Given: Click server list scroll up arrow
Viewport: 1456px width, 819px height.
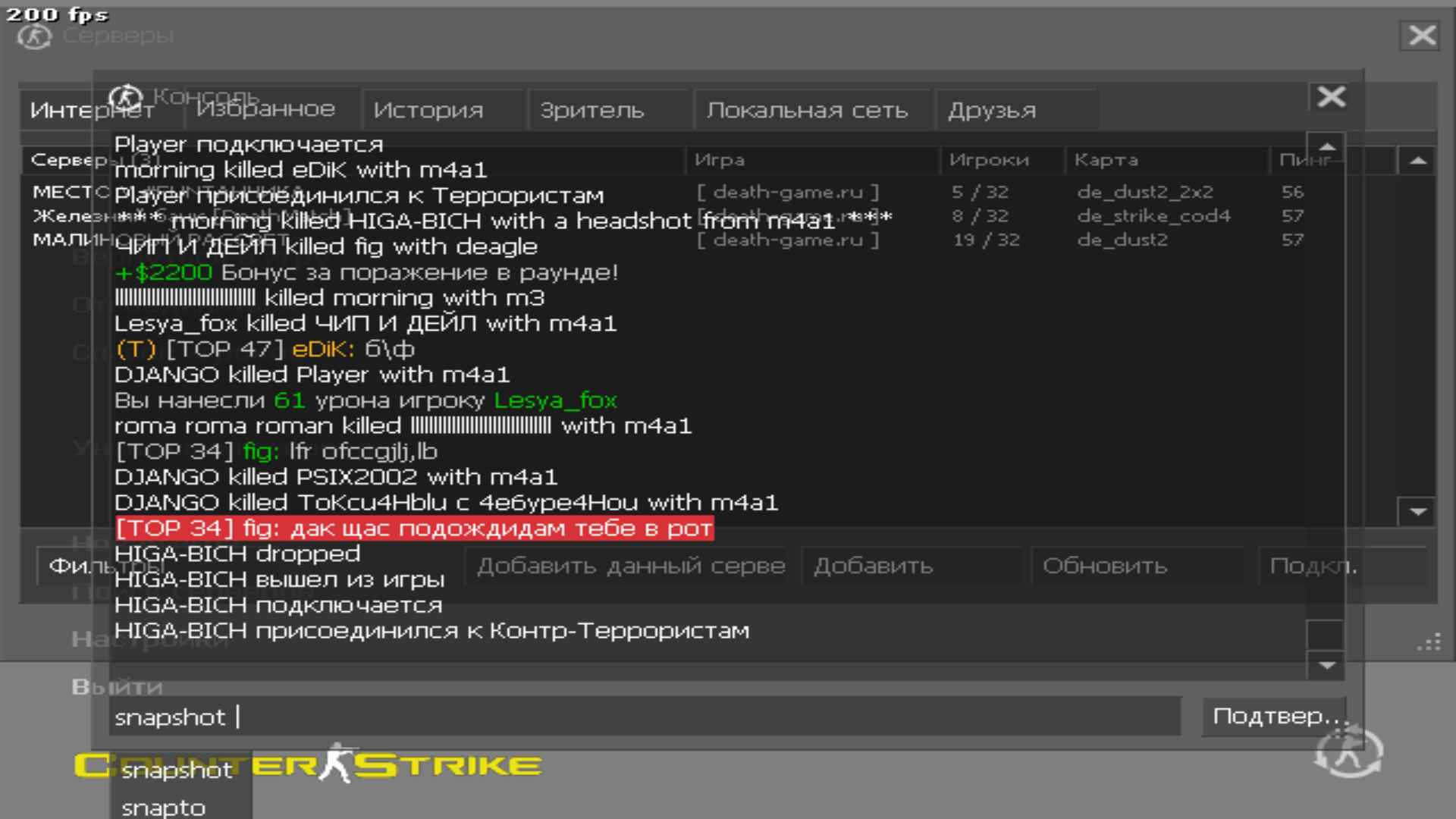Looking at the screenshot, I should coord(1417,161).
